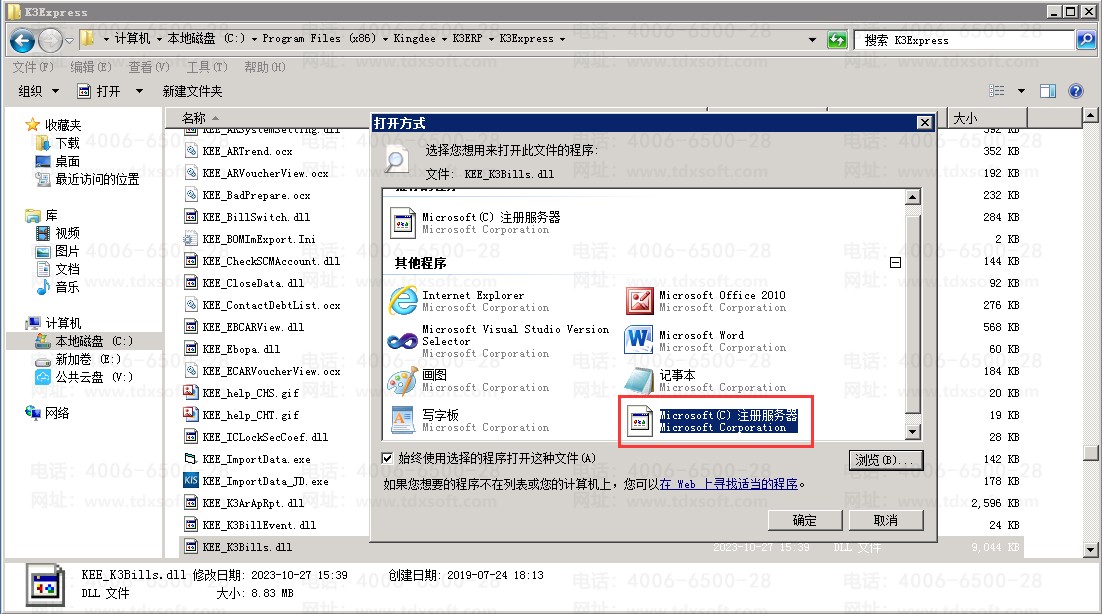
Task: Click the 浏览(B)... button
Action: pyautogui.click(x=885, y=460)
